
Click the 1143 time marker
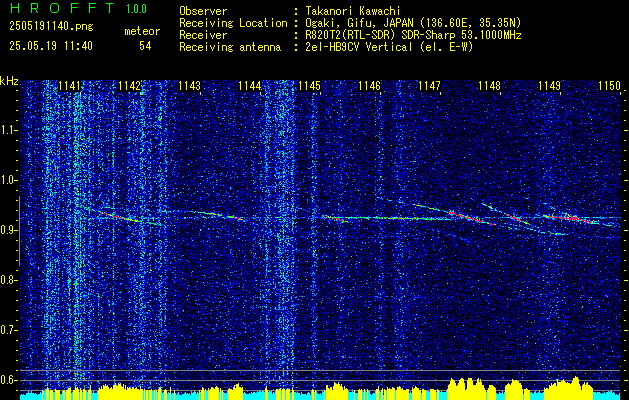pos(189,86)
